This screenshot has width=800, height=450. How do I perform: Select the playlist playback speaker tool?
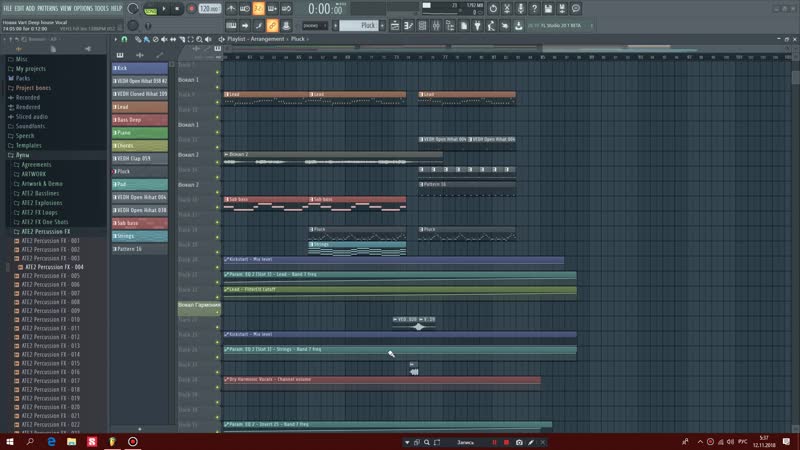[208, 39]
